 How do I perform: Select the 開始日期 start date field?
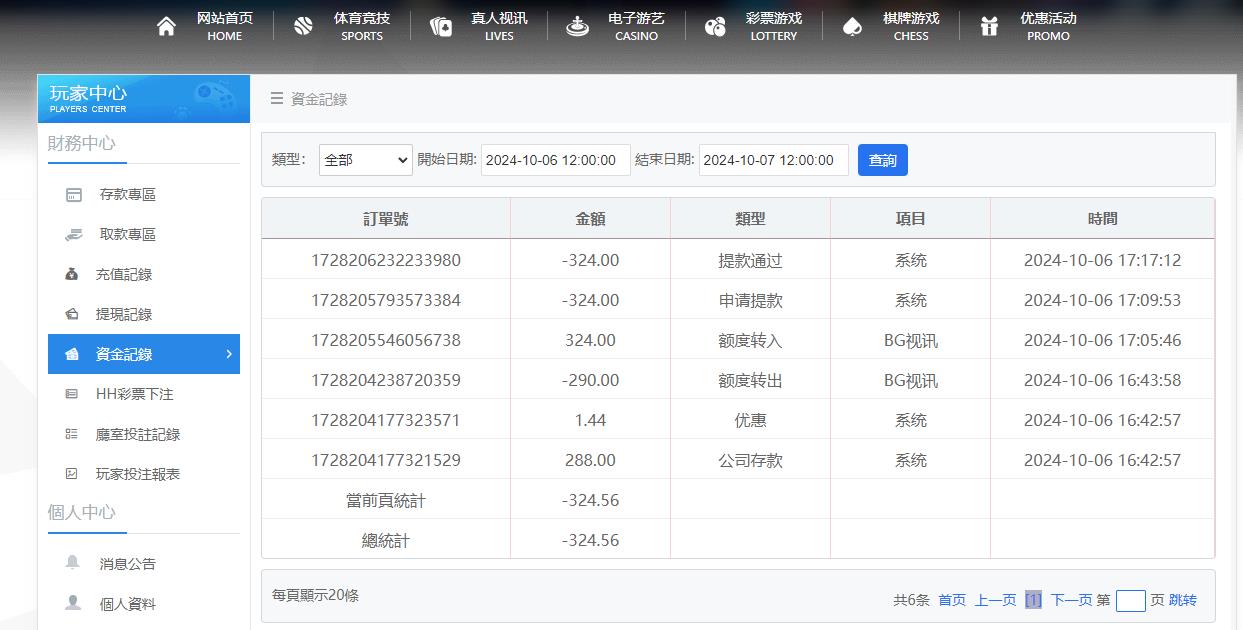click(555, 159)
